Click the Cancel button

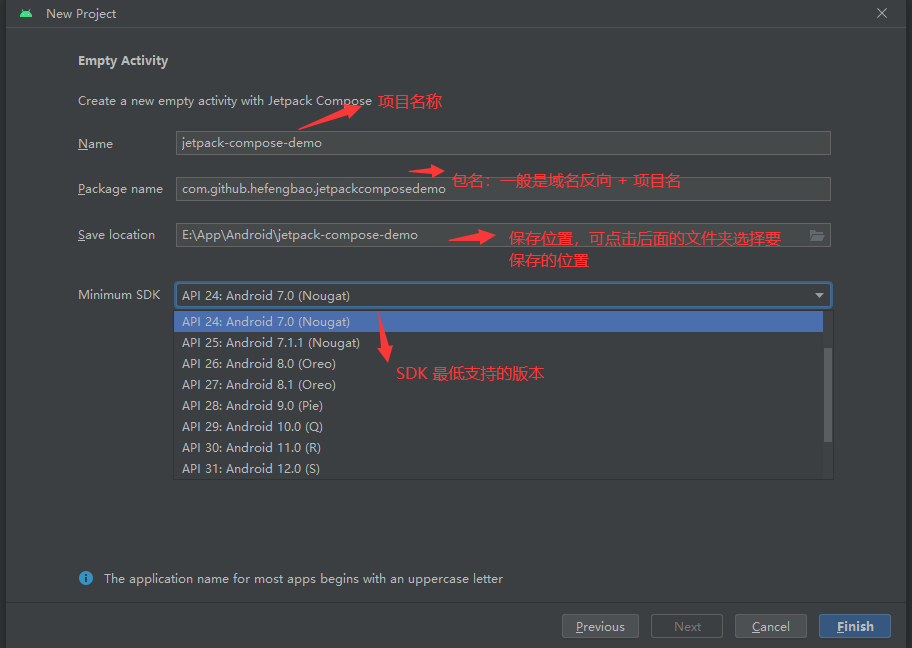click(x=771, y=626)
